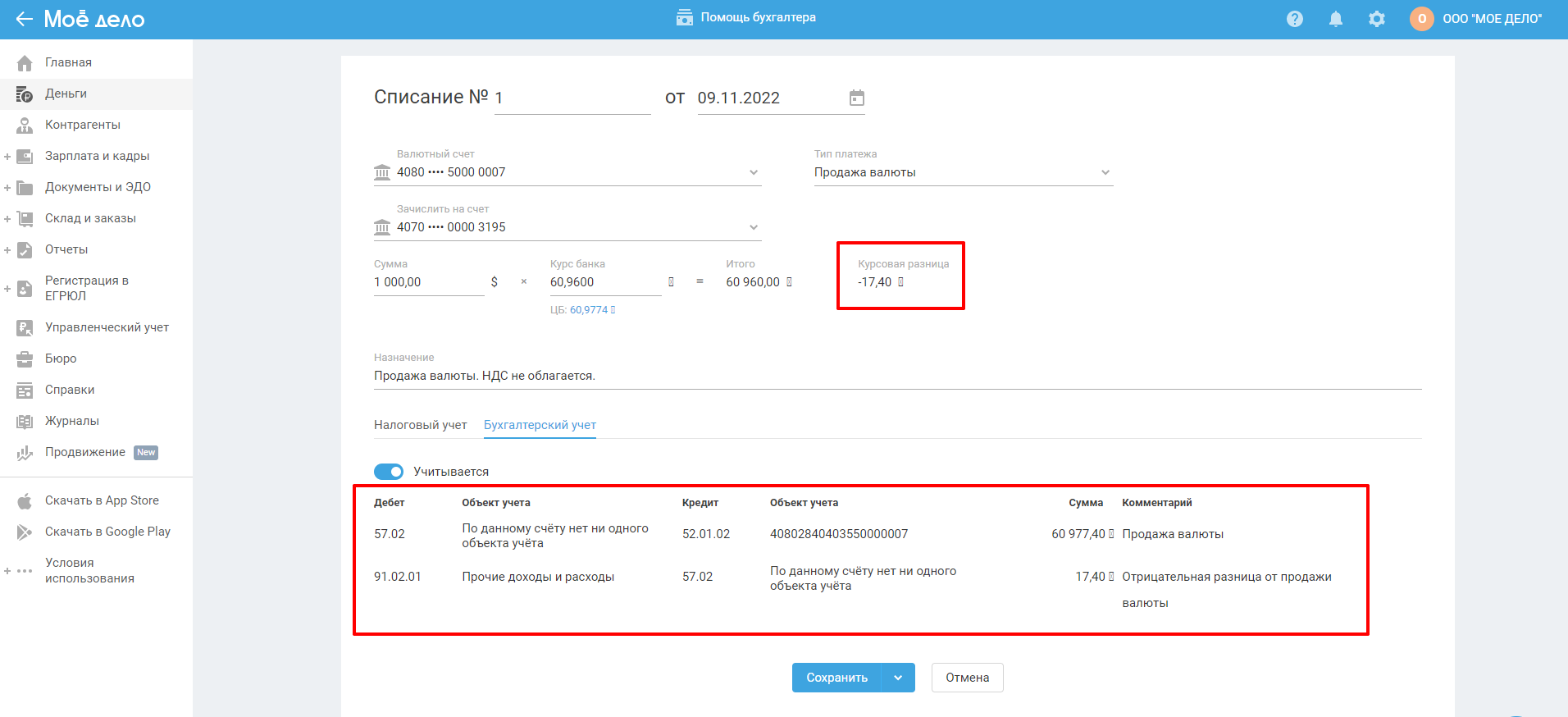This screenshot has height=717, width=1568.
Task: Expand the Зарплата и кадры section
Action: coord(7,157)
